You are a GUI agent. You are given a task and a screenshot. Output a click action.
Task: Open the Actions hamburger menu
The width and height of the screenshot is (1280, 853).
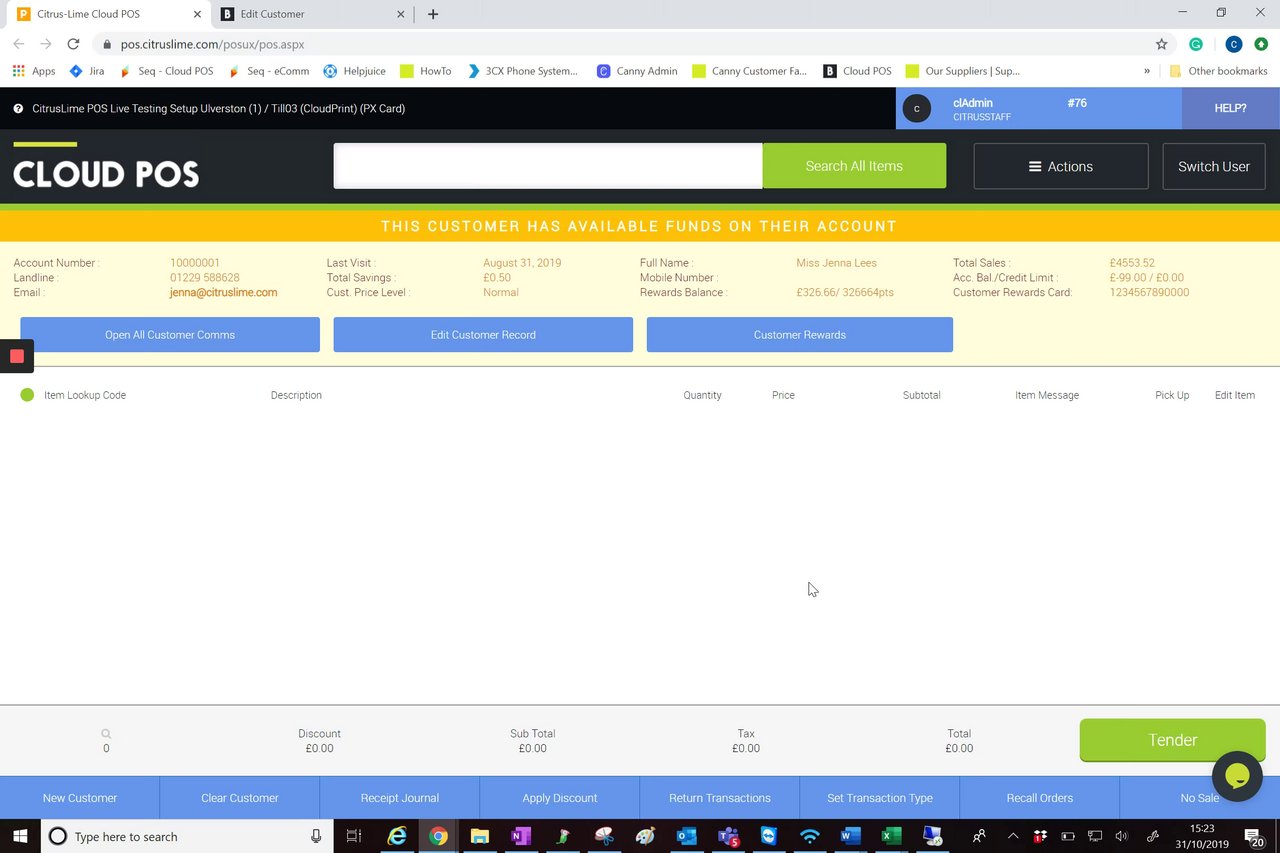pos(1061,166)
